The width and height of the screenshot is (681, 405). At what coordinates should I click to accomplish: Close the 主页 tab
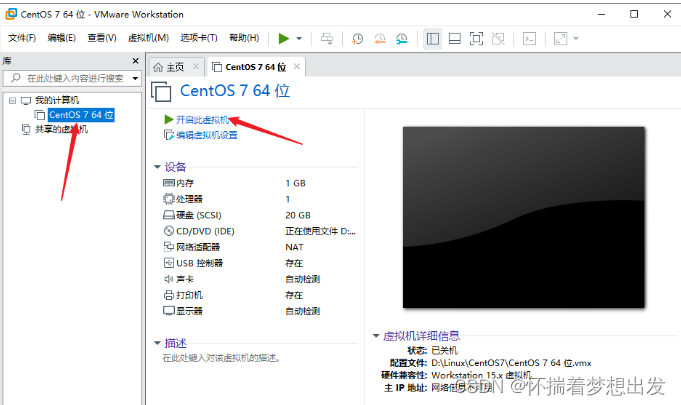(x=196, y=66)
